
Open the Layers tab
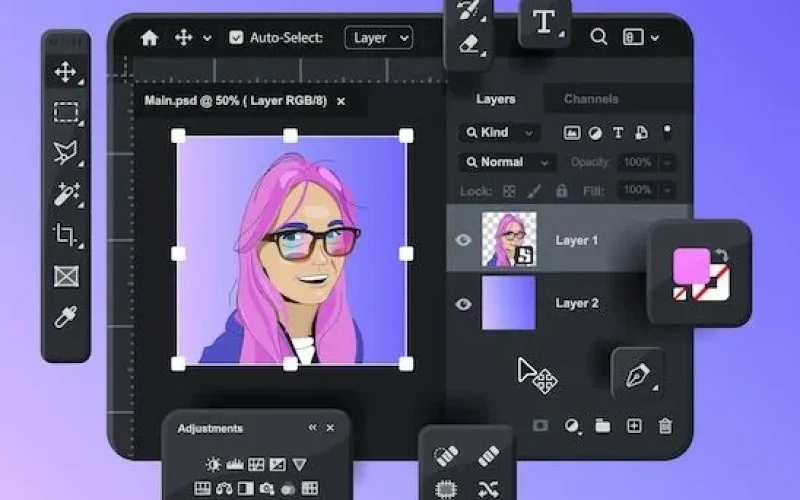[x=495, y=99]
